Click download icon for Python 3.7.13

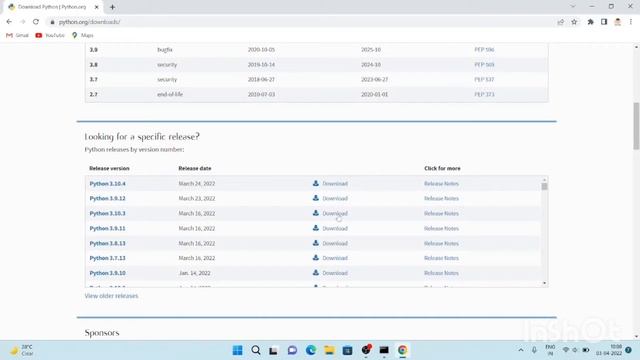pos(316,258)
